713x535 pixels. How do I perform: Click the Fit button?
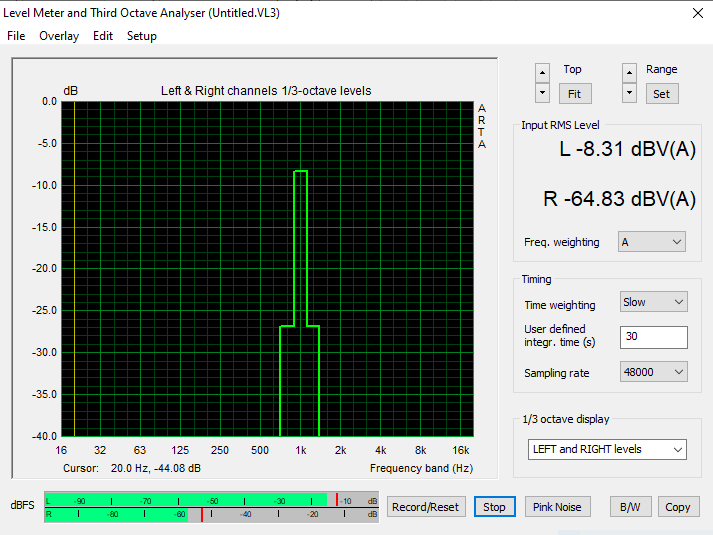[x=574, y=93]
